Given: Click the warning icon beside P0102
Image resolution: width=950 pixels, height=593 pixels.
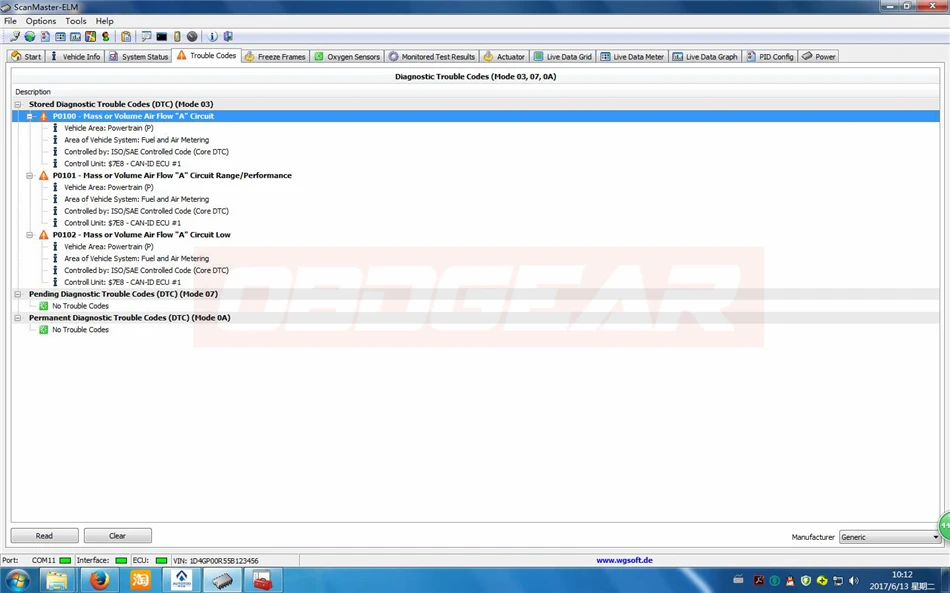Looking at the screenshot, I should coord(44,235).
